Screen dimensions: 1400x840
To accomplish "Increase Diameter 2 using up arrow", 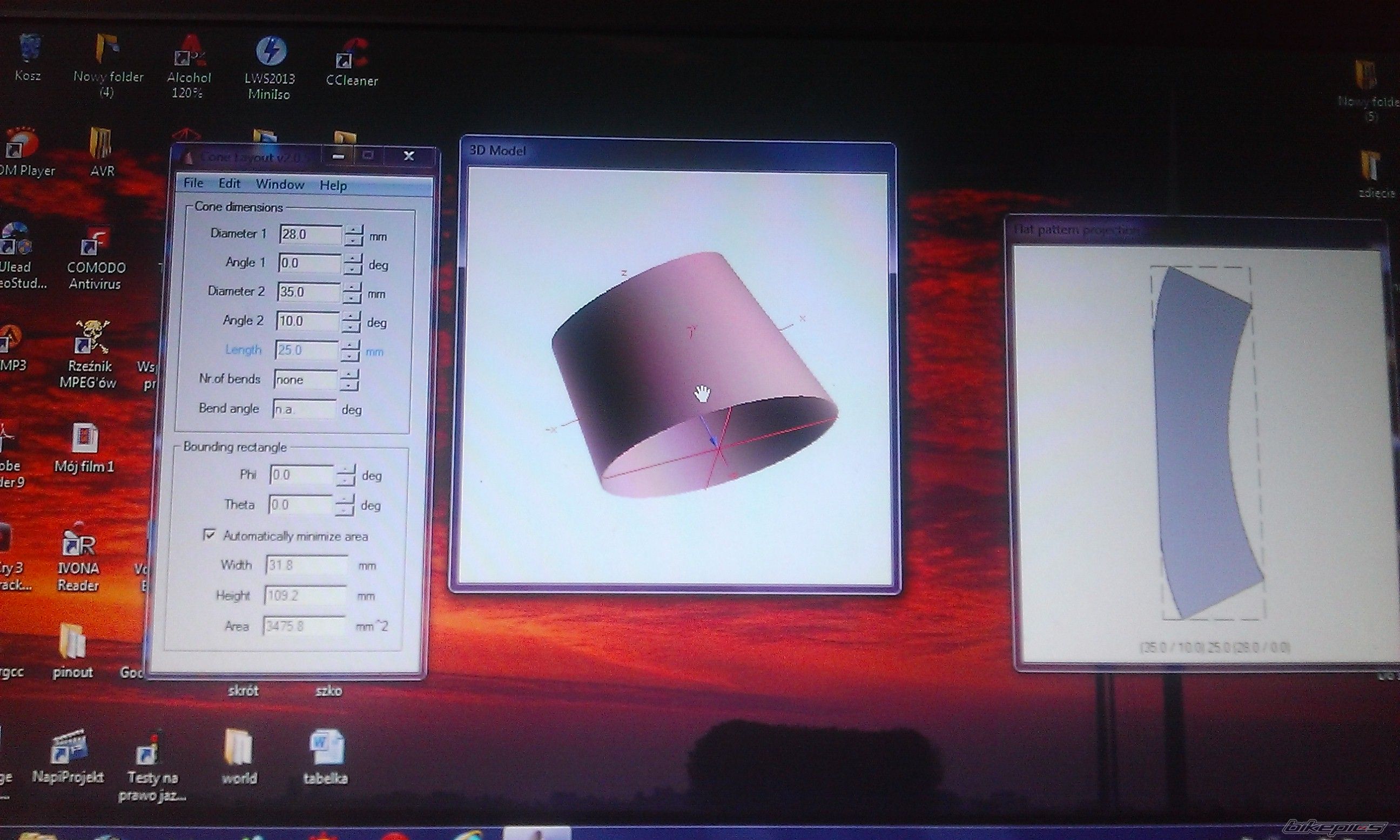I will (352, 287).
